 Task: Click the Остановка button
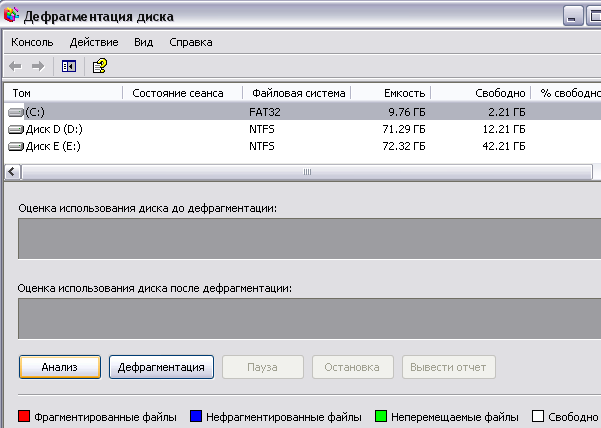352,367
